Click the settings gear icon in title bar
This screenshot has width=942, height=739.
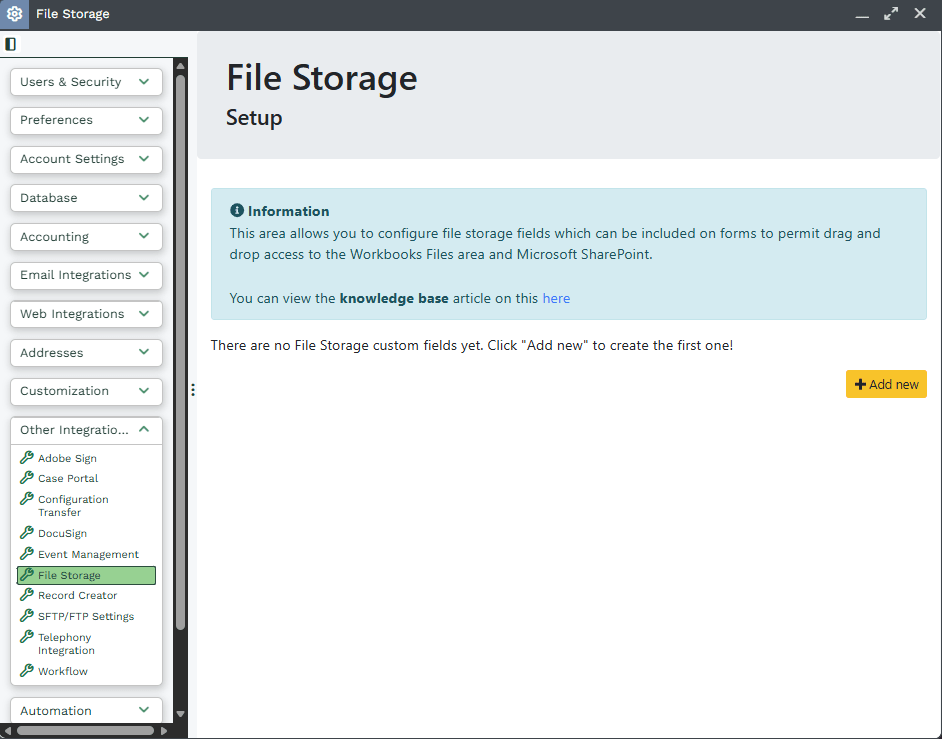(15, 14)
